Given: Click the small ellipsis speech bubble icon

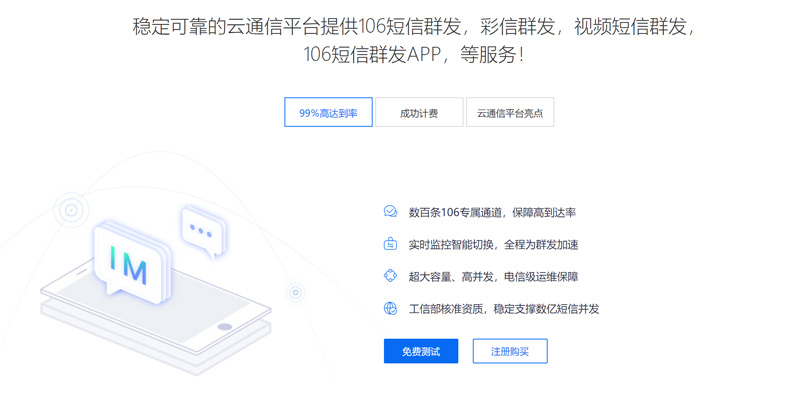Looking at the screenshot, I should 203,231.
